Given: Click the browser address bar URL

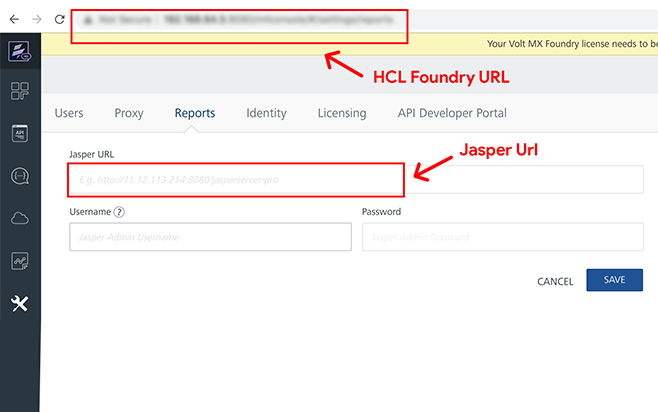Looking at the screenshot, I should coord(278,20).
